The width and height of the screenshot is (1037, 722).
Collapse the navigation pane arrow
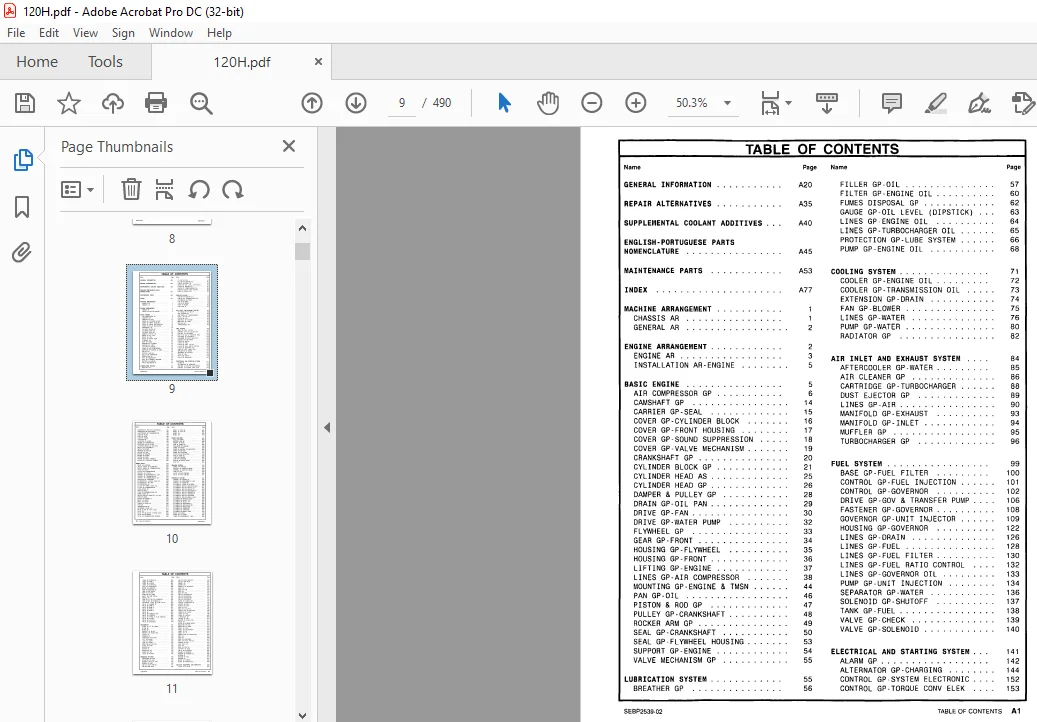coord(327,428)
